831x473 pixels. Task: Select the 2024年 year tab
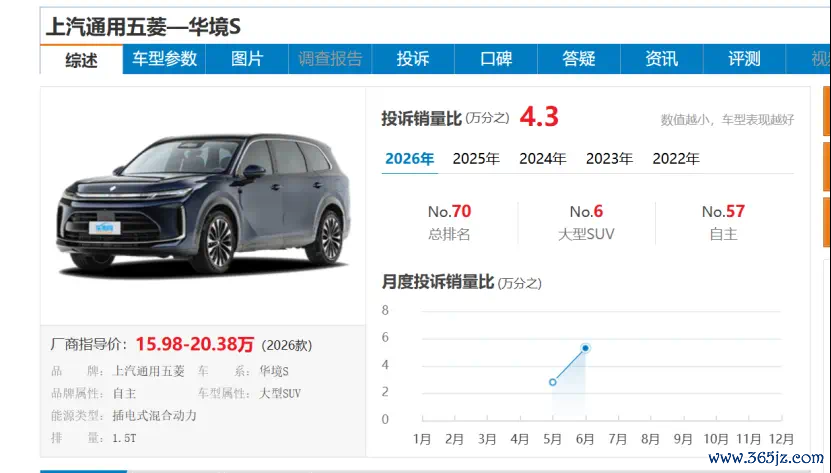543,159
